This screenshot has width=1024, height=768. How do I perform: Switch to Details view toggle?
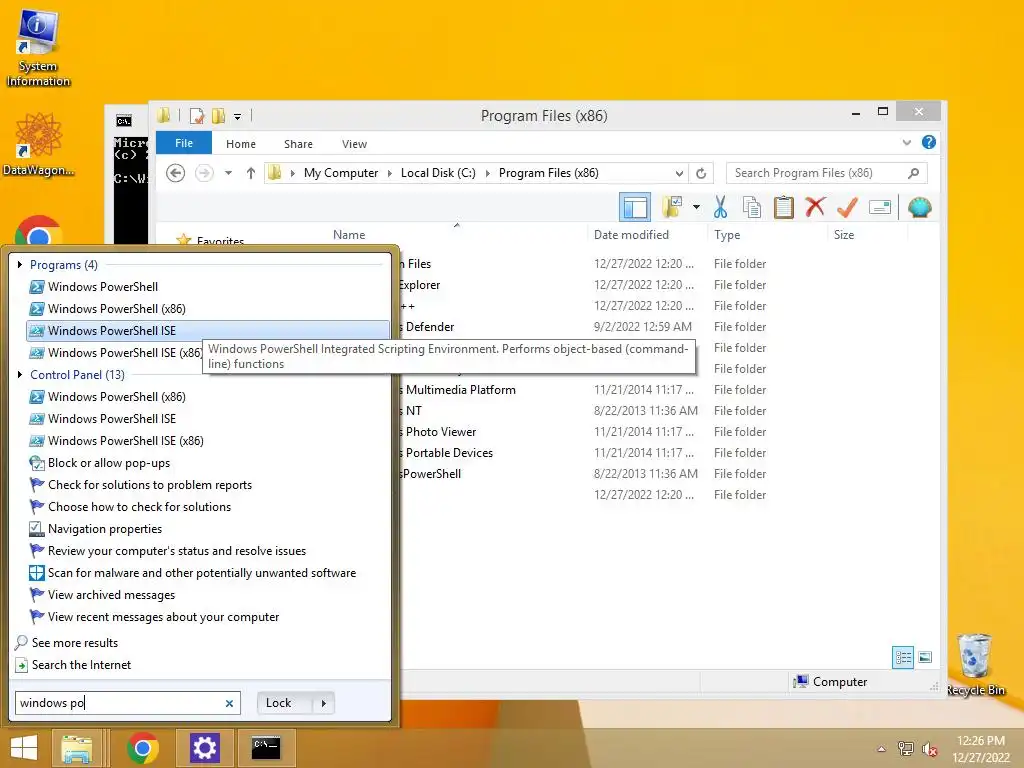(903, 657)
